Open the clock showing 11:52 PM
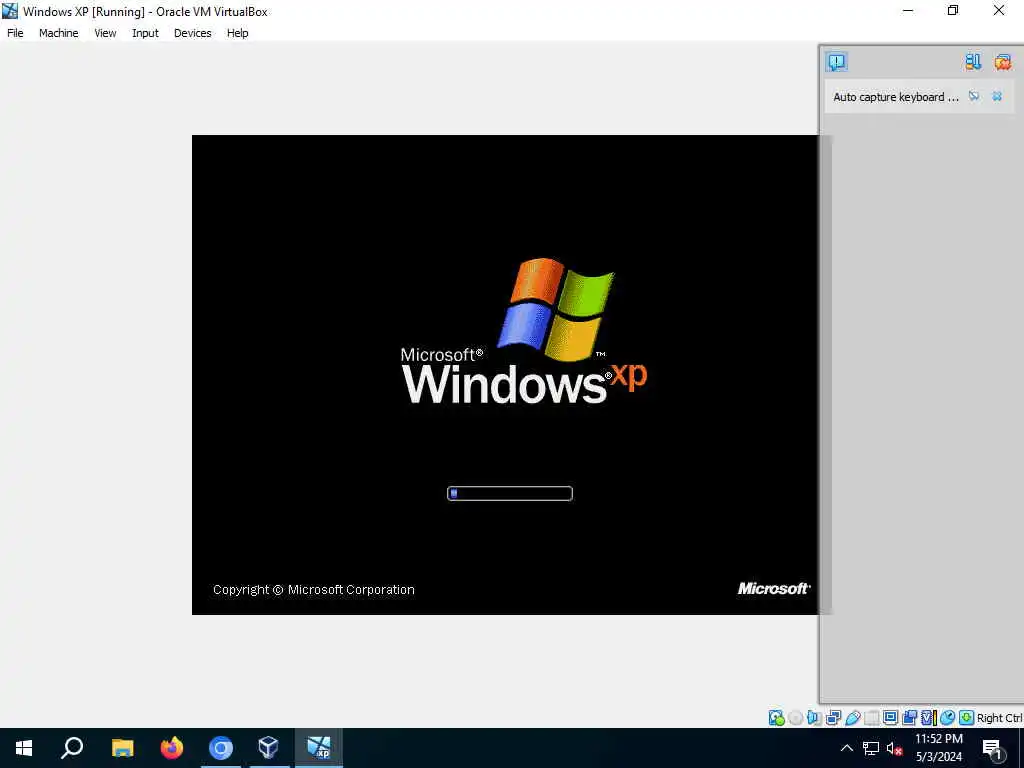The width and height of the screenshot is (1024, 768). (938, 748)
